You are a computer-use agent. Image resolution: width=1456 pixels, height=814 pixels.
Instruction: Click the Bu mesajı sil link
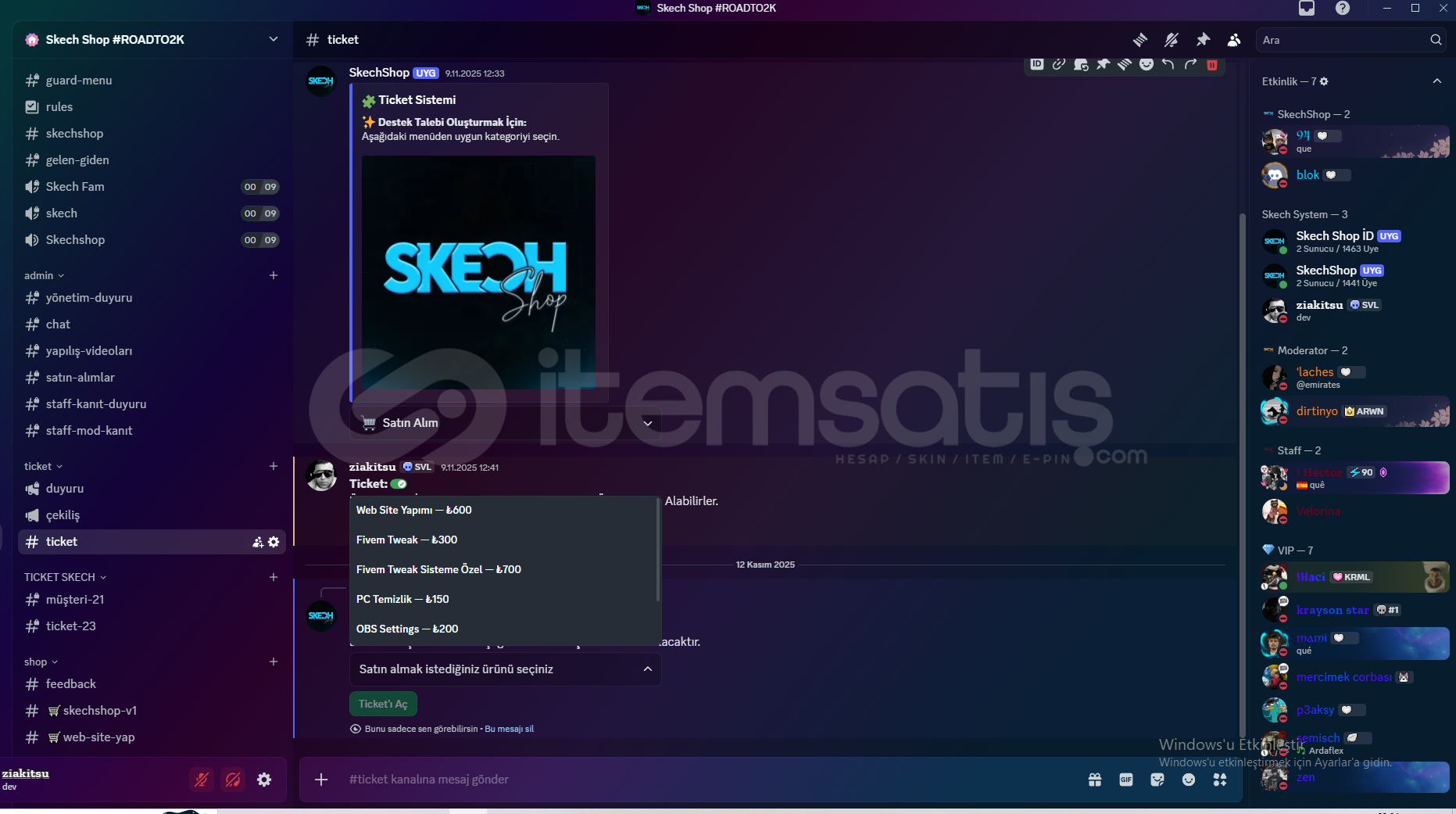coord(509,729)
